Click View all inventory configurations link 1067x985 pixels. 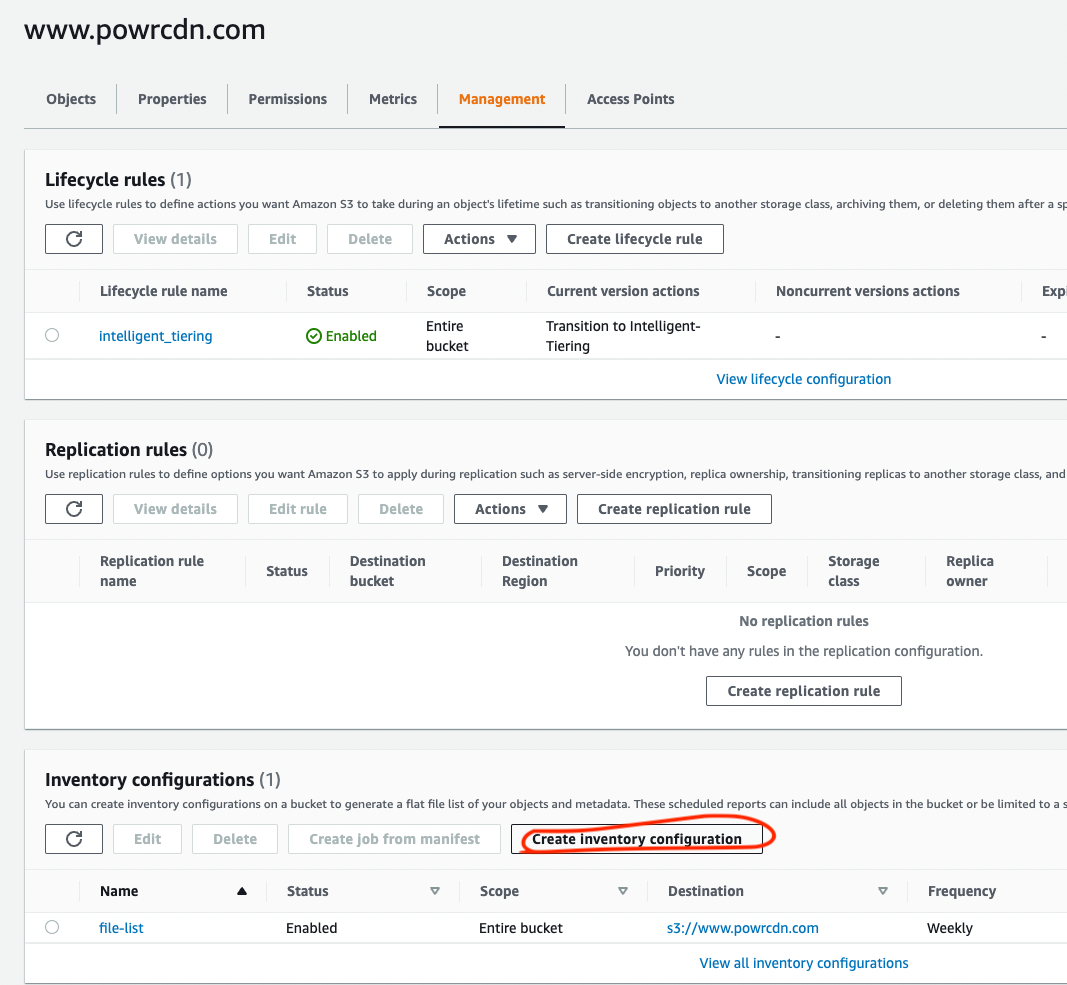pyautogui.click(x=803, y=963)
